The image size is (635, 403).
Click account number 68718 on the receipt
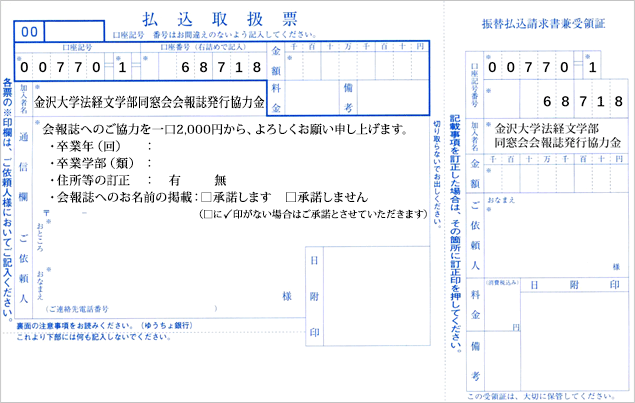click(583, 101)
